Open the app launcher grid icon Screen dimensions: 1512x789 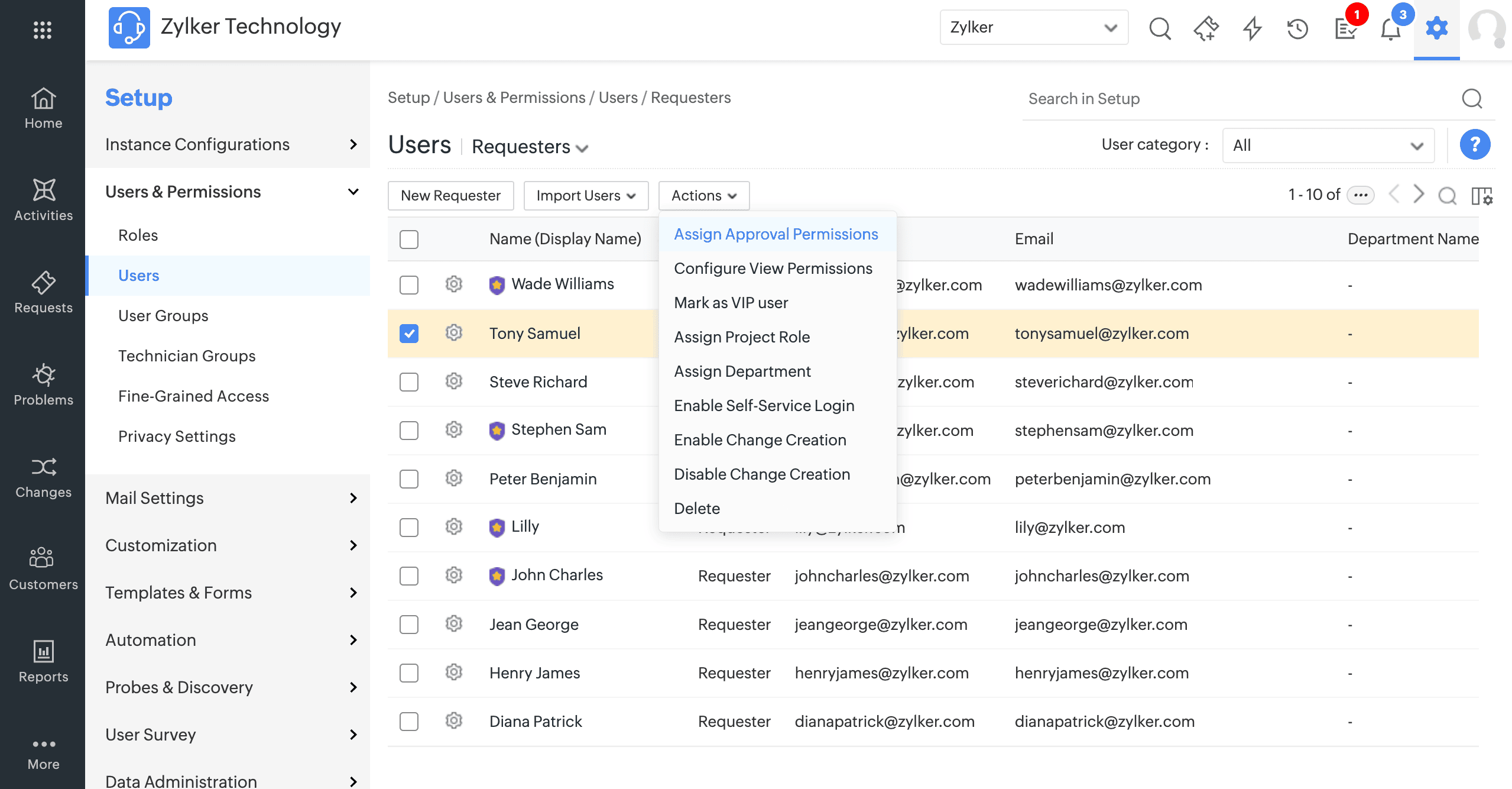point(42,29)
